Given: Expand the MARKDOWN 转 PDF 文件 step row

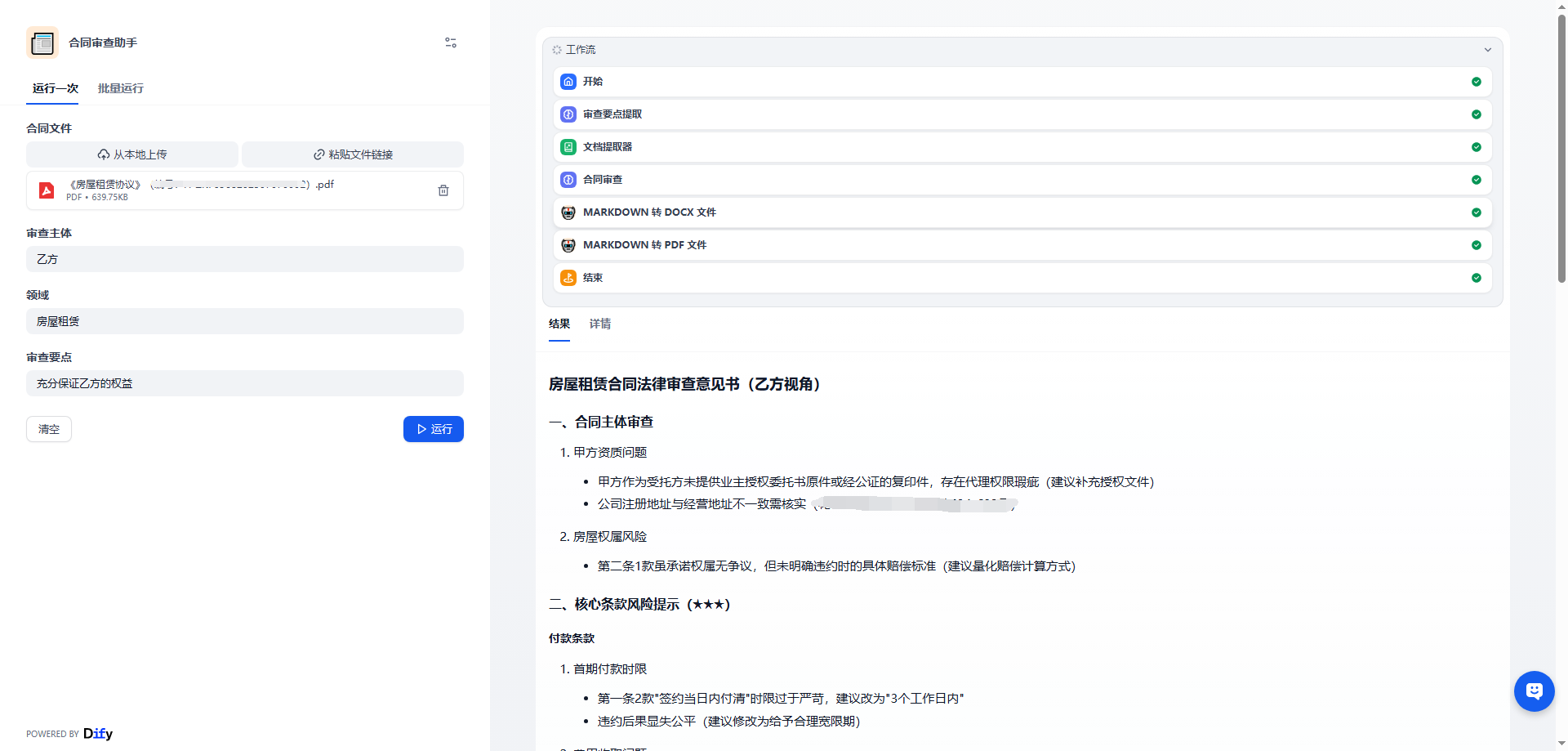Looking at the screenshot, I should pyautogui.click(x=1022, y=245).
